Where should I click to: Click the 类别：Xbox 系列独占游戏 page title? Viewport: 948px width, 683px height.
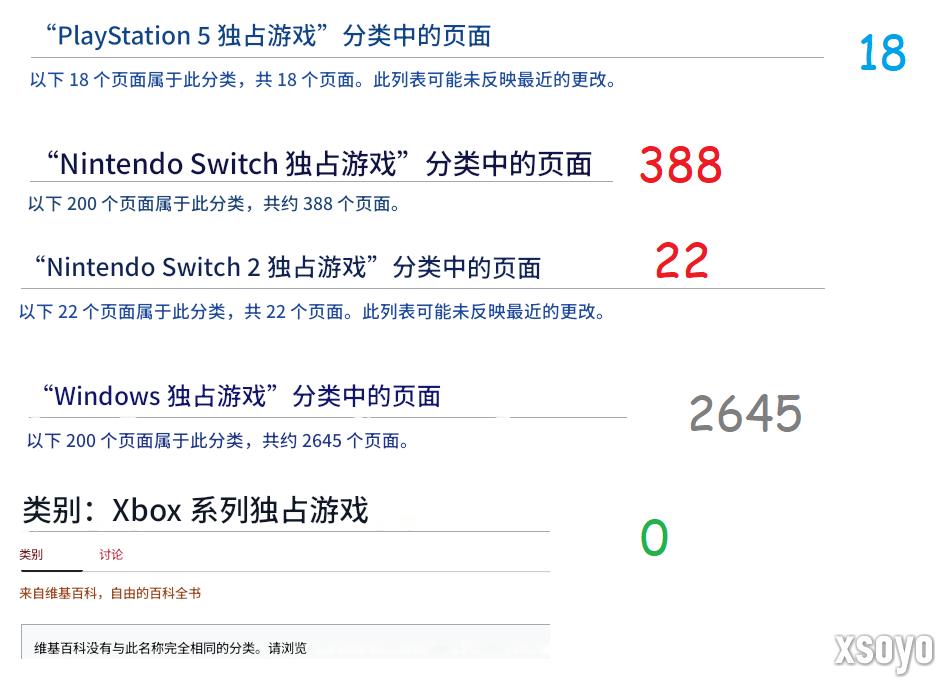click(x=195, y=511)
